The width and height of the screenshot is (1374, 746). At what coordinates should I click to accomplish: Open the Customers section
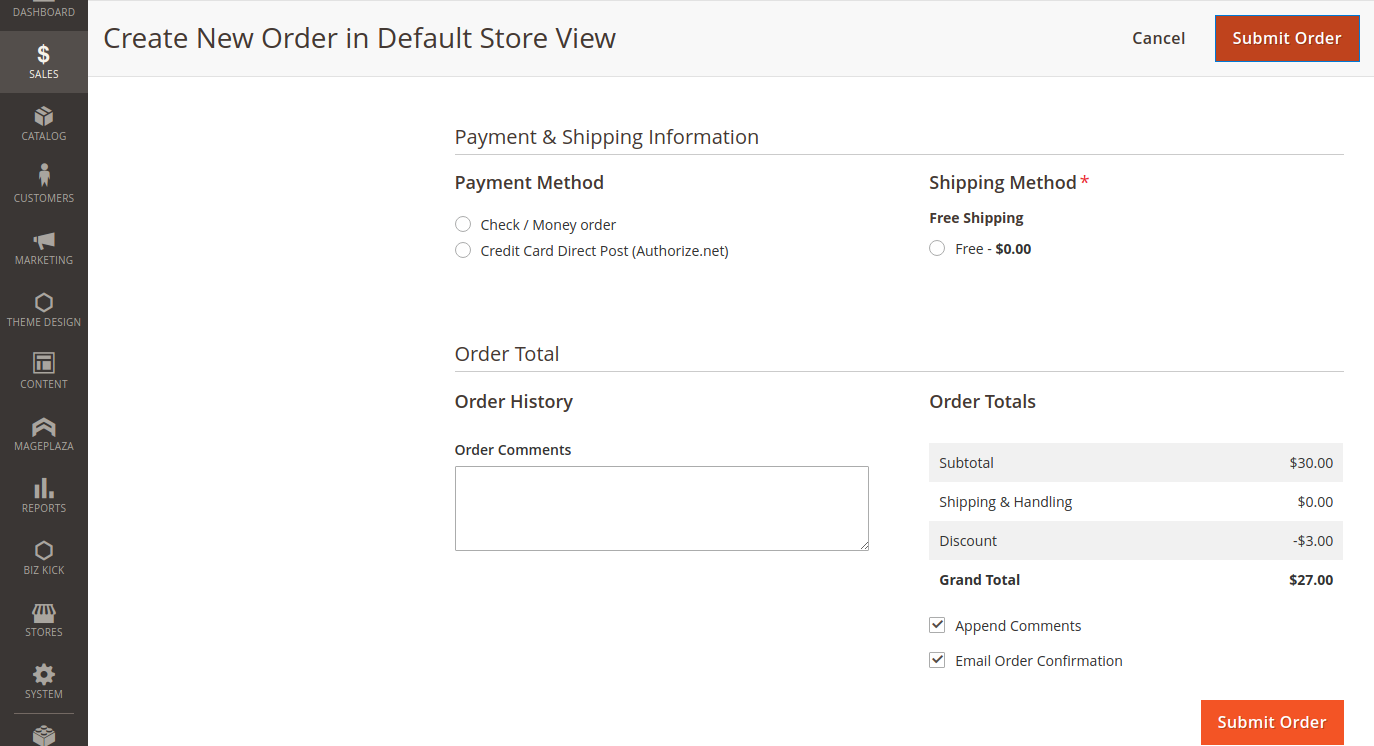pos(43,185)
